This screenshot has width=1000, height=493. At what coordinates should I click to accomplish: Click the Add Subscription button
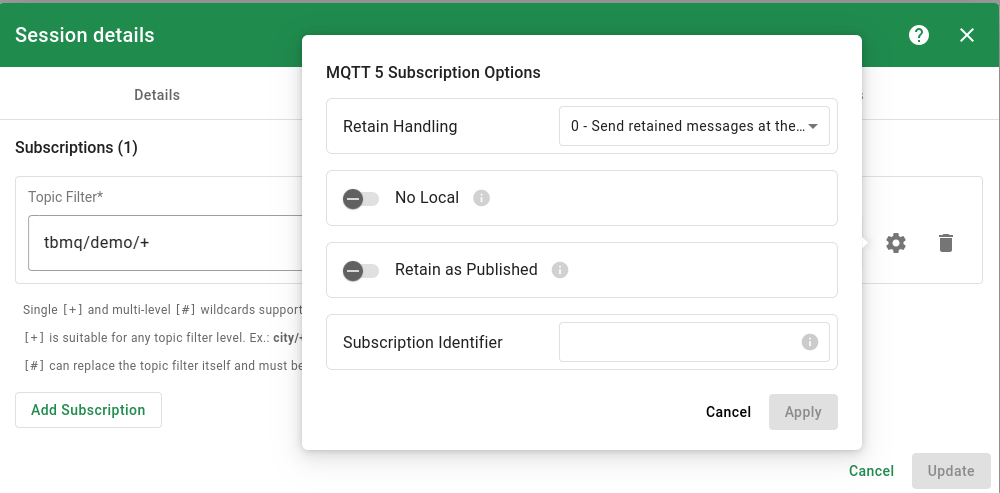(x=88, y=410)
